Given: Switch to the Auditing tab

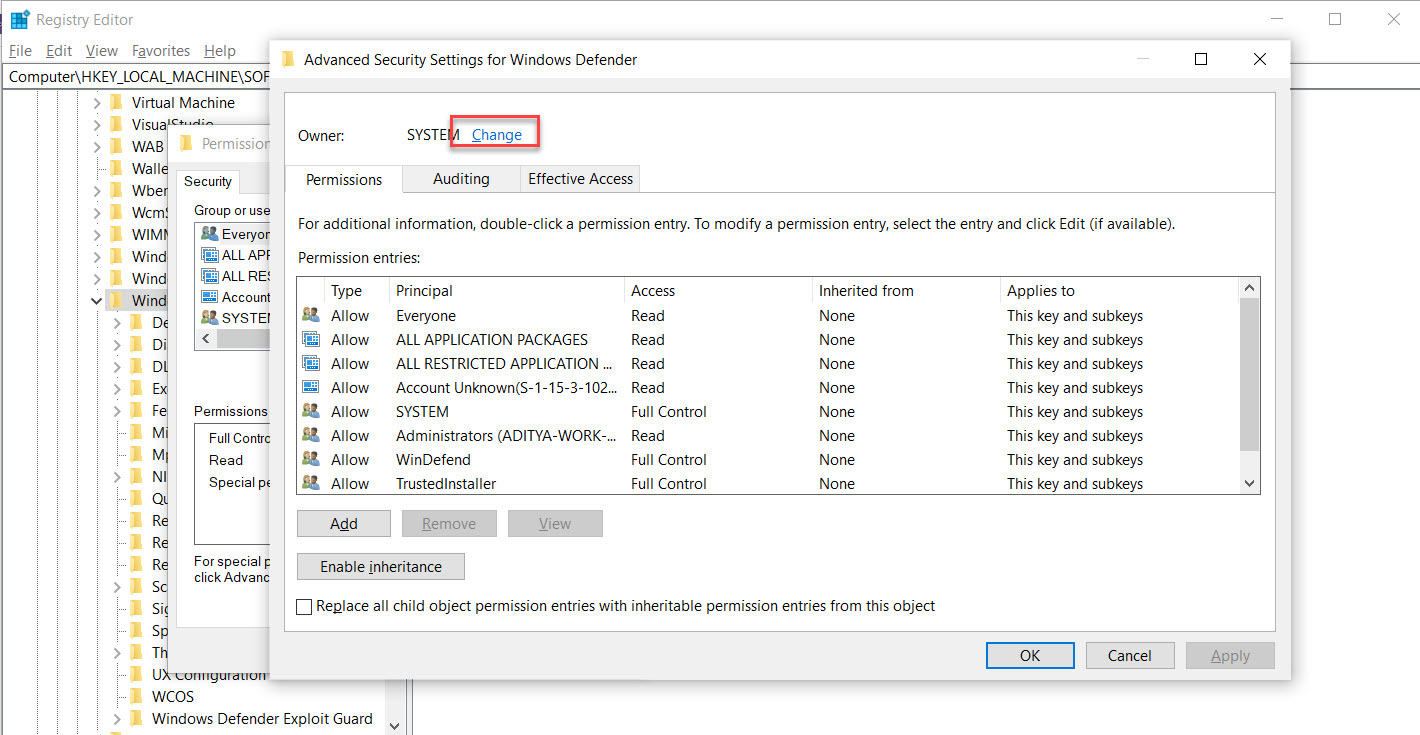Looking at the screenshot, I should point(461,179).
